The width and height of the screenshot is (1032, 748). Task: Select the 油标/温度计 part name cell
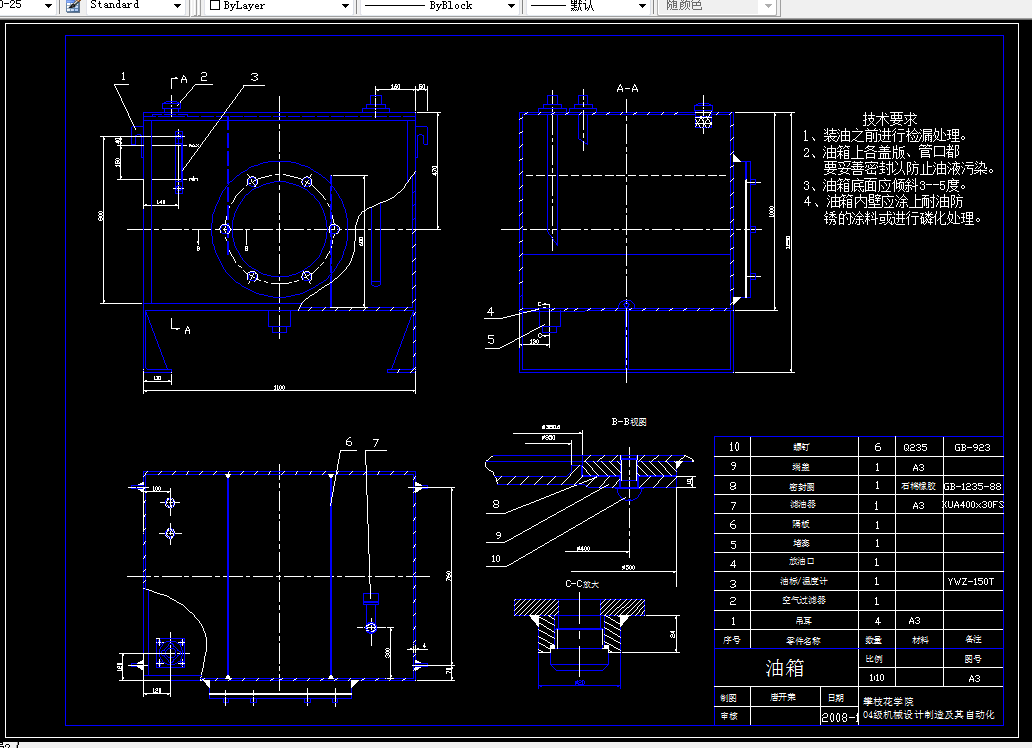point(804,581)
